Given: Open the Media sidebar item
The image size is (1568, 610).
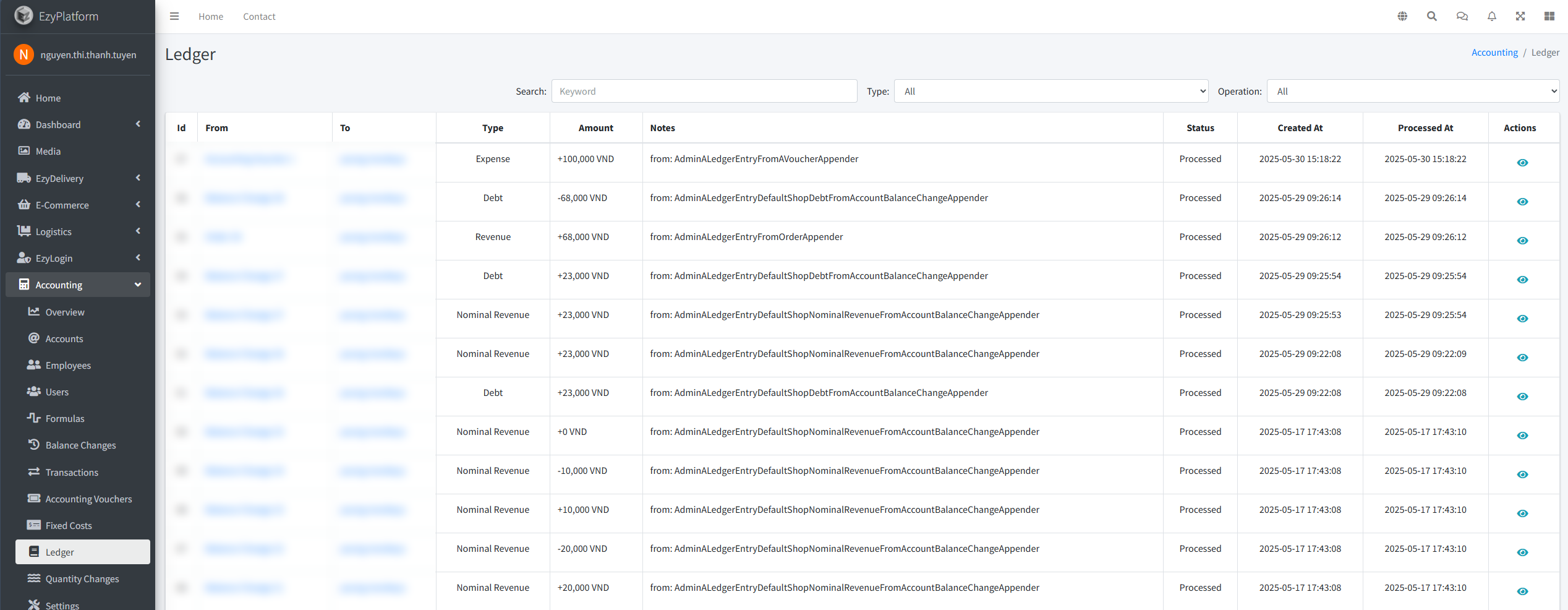Looking at the screenshot, I should (x=78, y=151).
